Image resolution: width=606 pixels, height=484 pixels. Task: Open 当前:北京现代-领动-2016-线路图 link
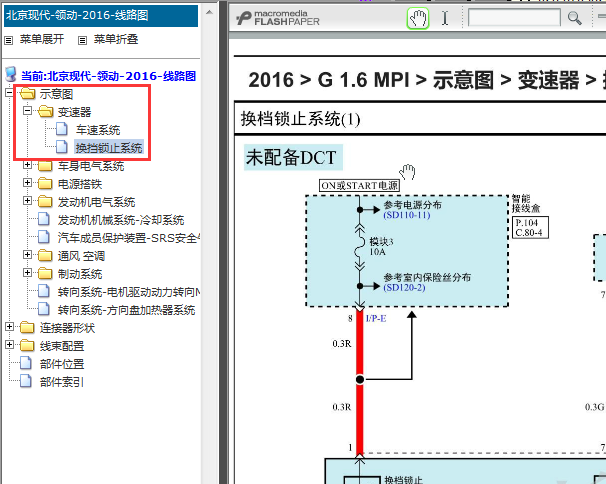click(x=108, y=76)
